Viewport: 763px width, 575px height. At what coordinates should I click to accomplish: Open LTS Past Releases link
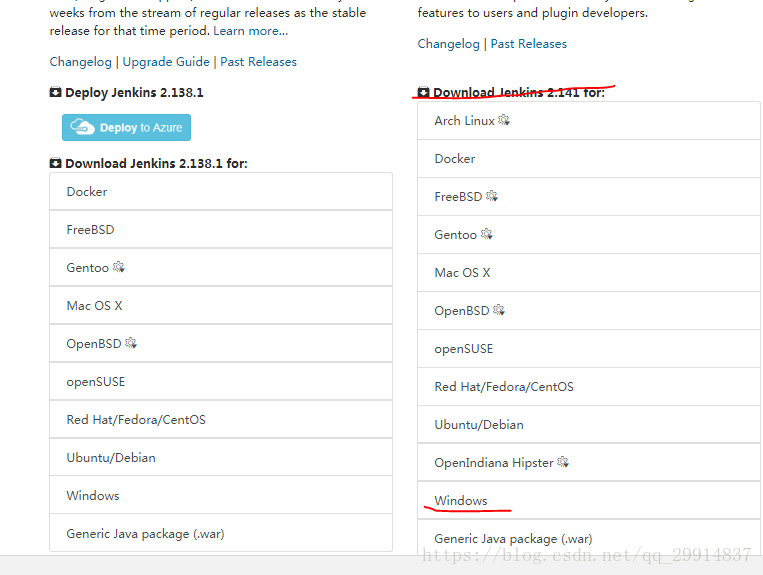pos(258,62)
